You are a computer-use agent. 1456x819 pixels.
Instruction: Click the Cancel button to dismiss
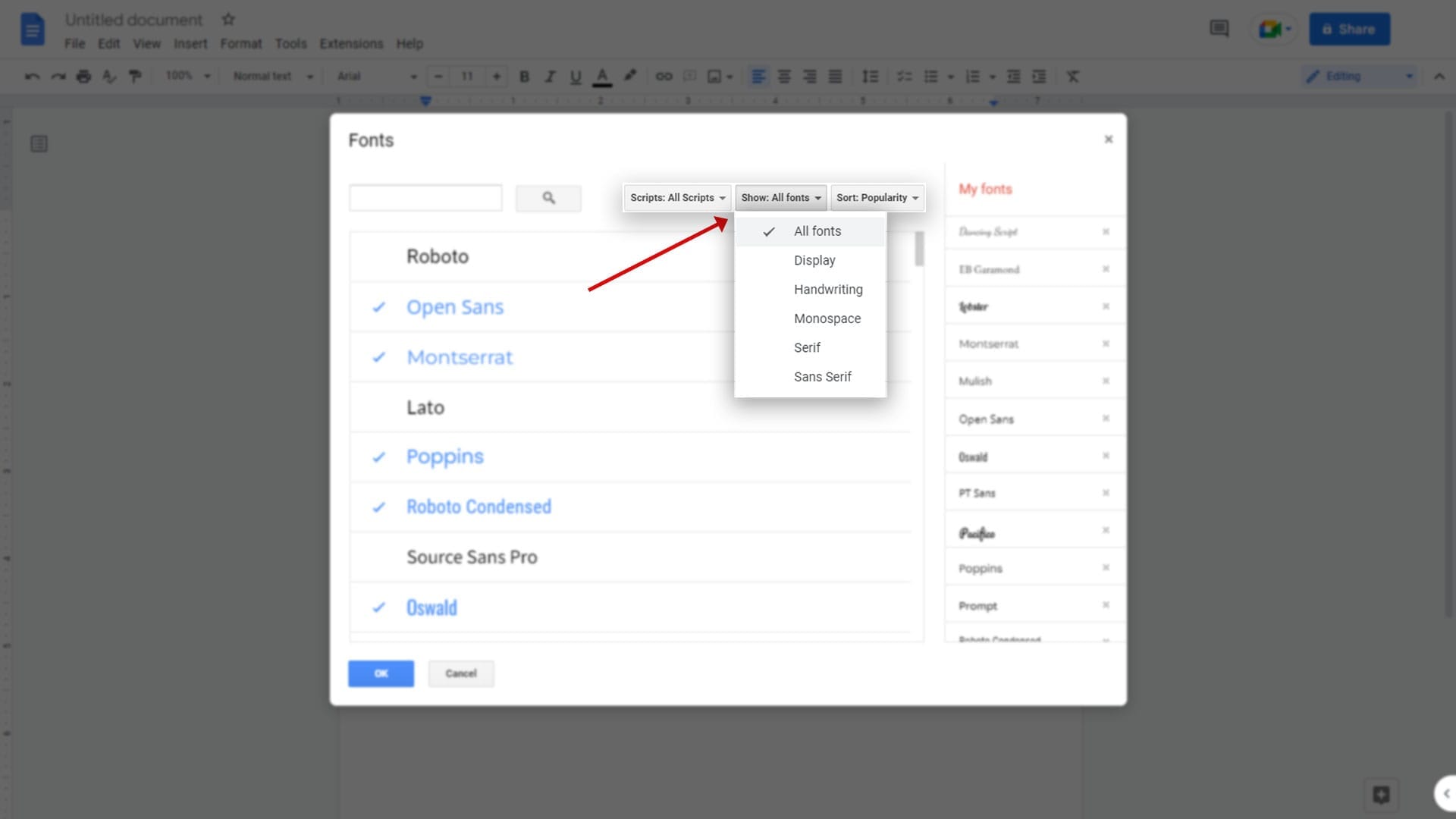tap(460, 673)
